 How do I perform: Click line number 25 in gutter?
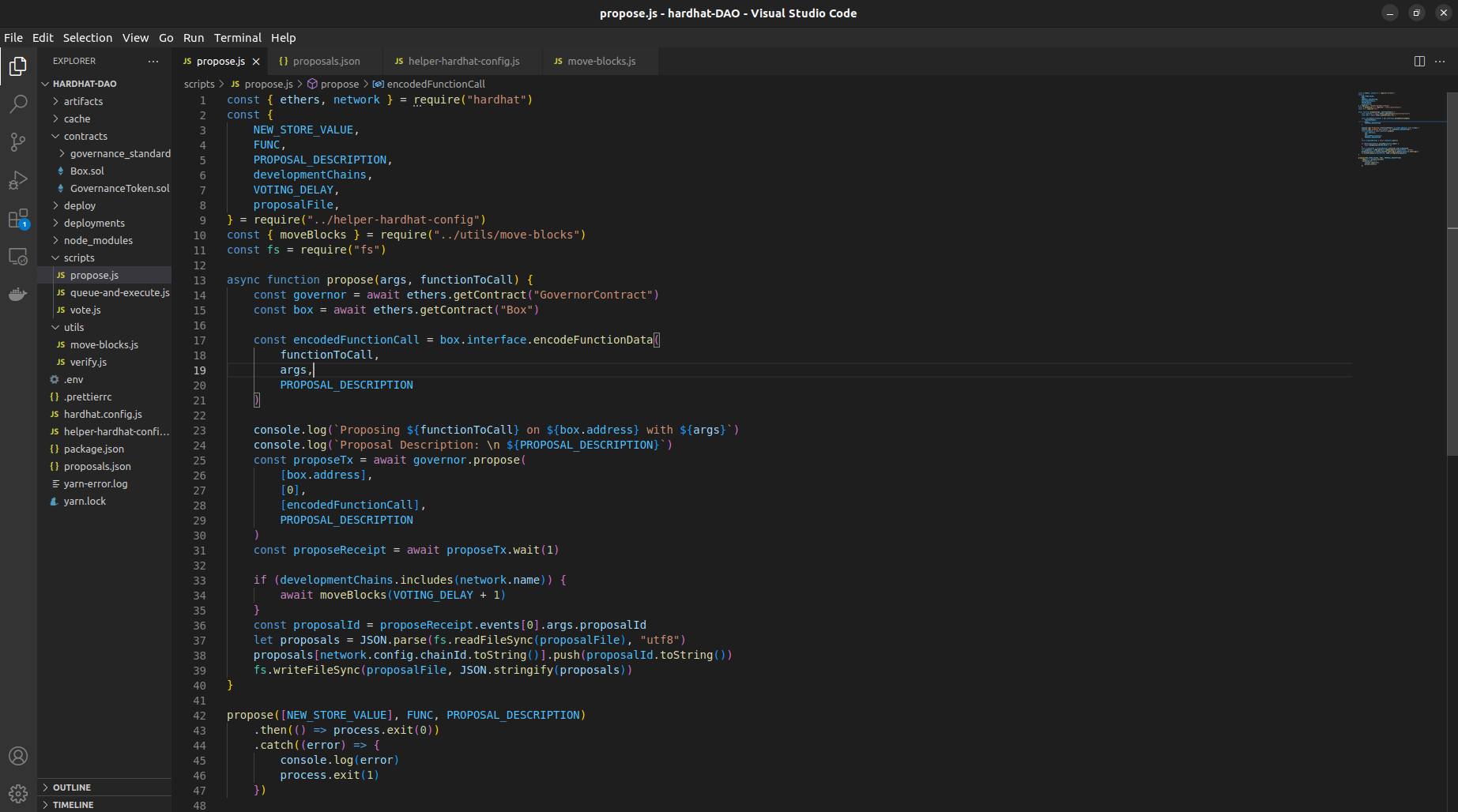[x=199, y=460]
